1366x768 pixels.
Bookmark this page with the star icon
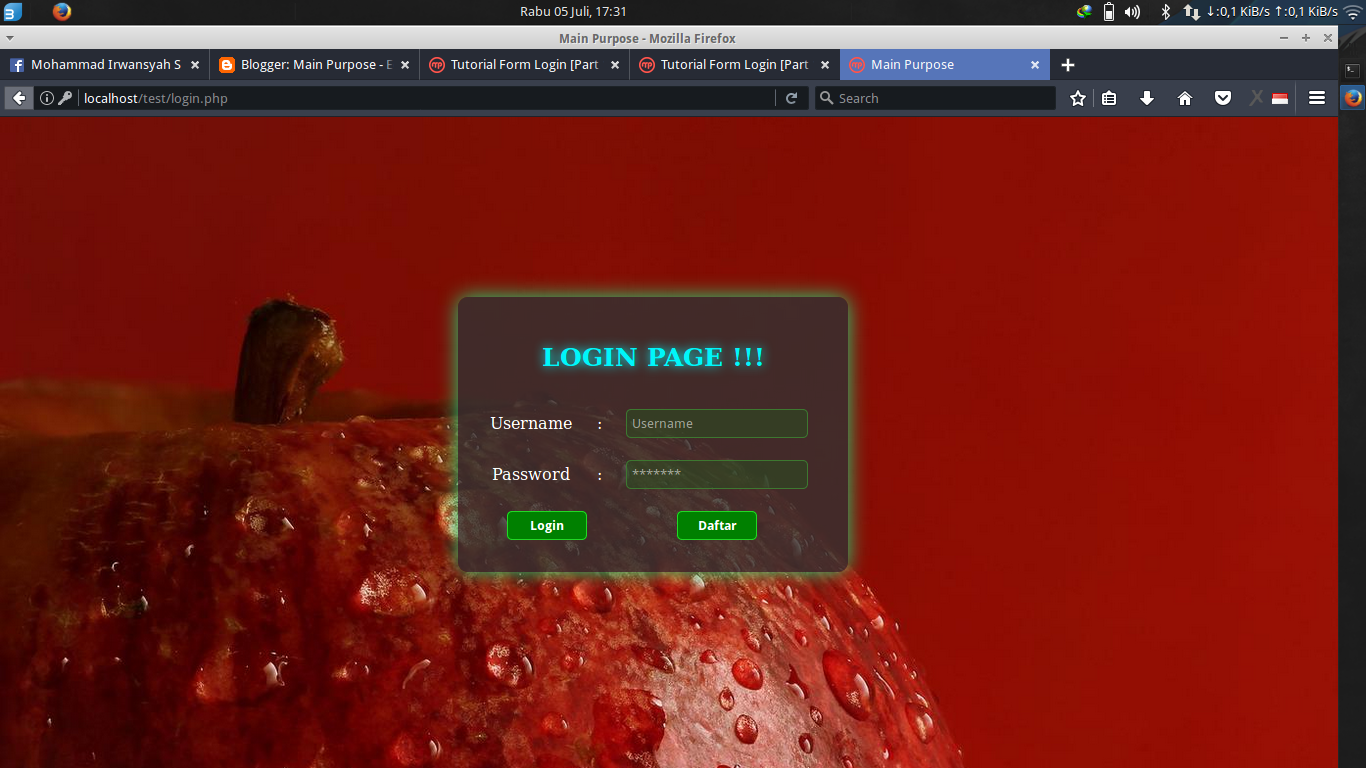1077,98
